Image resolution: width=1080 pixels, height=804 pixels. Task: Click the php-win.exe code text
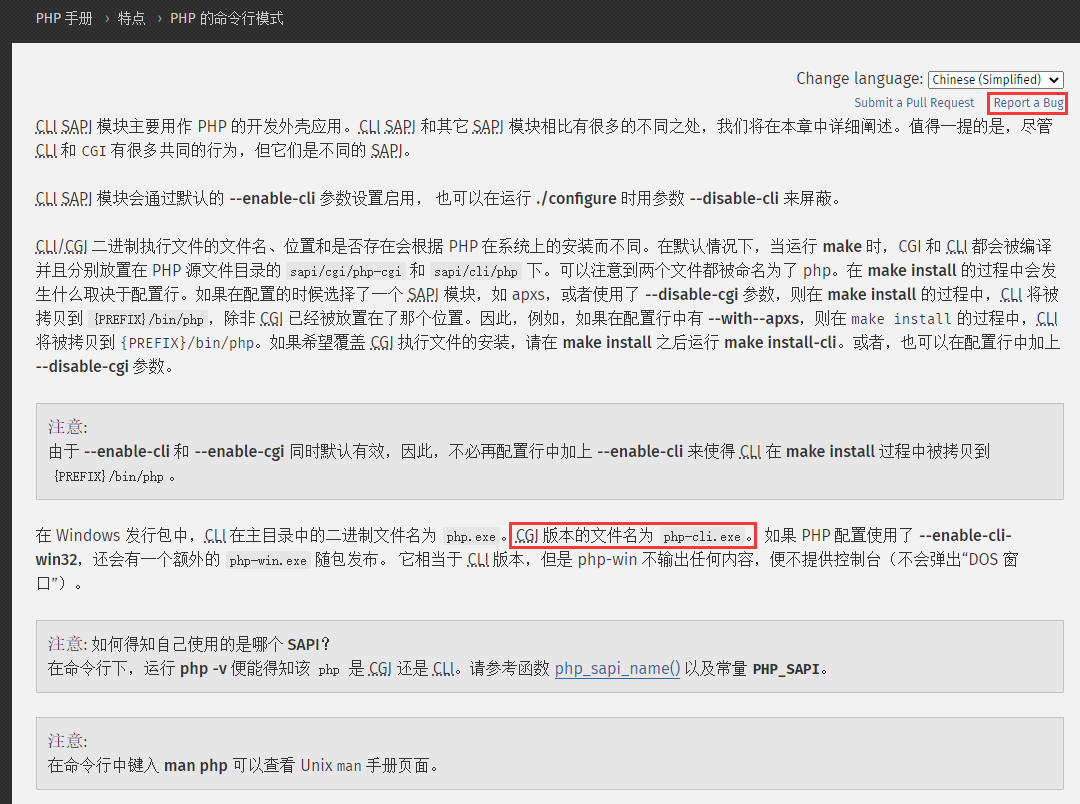(268, 561)
